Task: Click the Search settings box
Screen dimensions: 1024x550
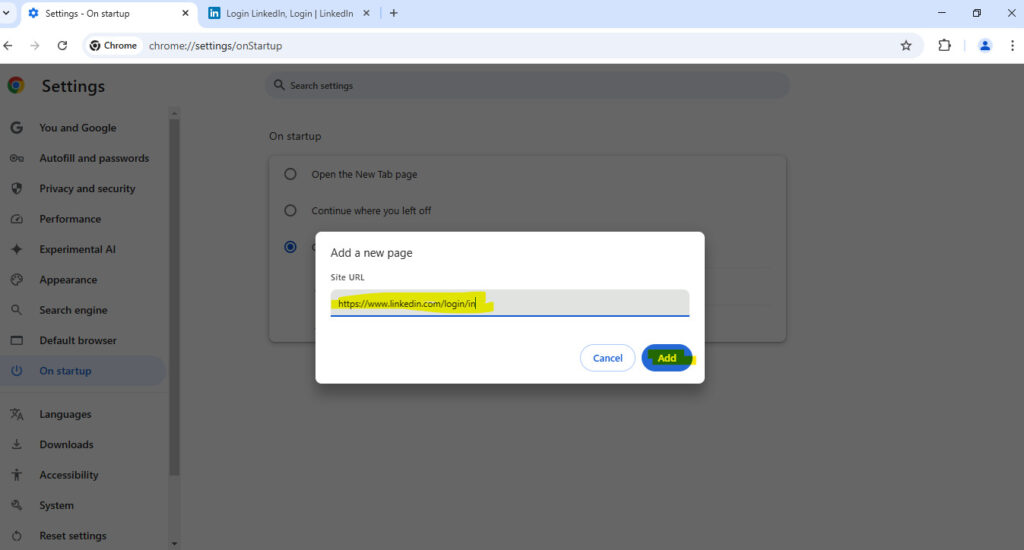Action: tap(527, 86)
